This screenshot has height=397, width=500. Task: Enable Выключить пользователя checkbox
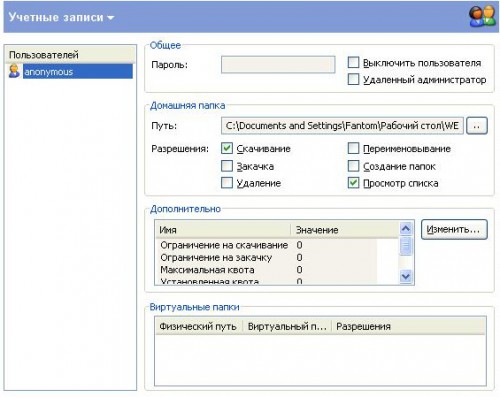(x=353, y=63)
